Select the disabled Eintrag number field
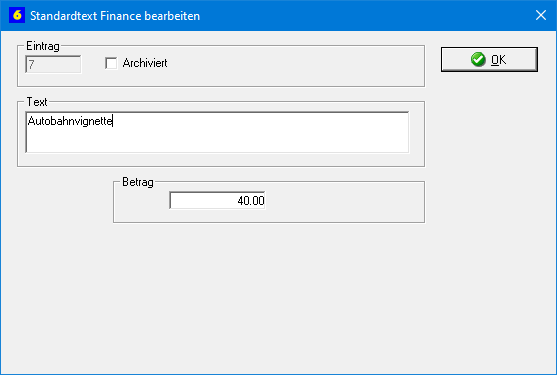Screen dimensions: 557x375 pos(53,64)
